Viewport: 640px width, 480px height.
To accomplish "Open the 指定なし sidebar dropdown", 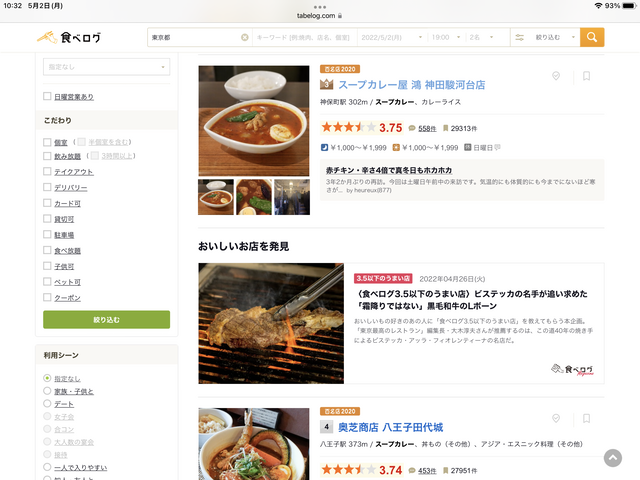I will pyautogui.click(x=107, y=67).
